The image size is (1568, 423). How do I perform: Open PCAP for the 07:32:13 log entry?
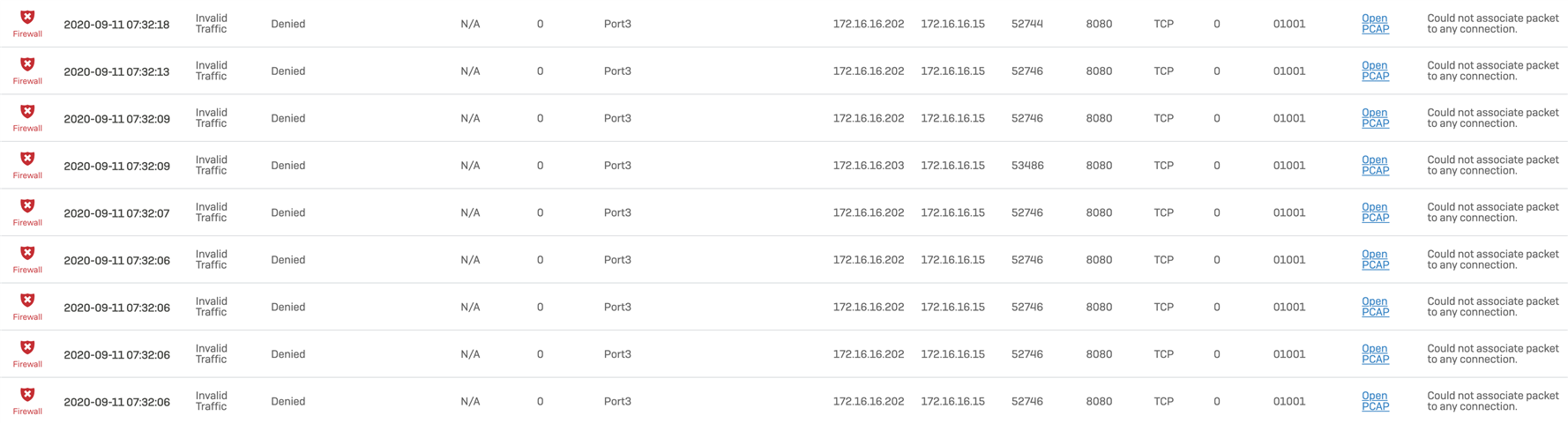point(1375,70)
